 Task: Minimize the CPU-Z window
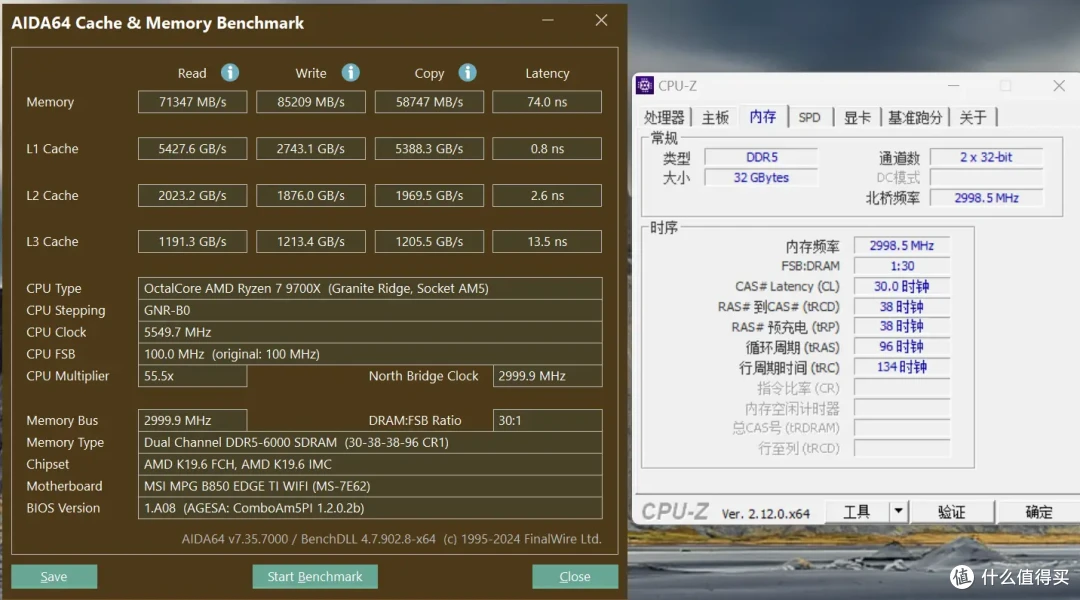coord(953,85)
